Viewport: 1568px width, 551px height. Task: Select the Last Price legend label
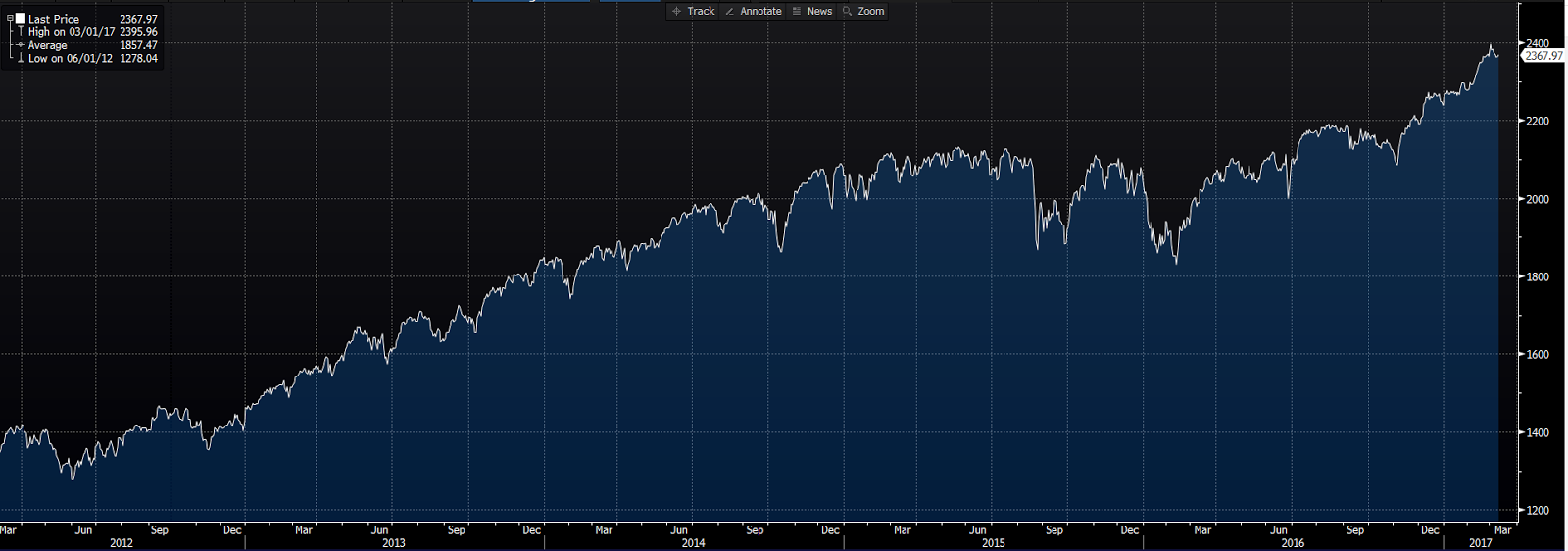[x=54, y=19]
